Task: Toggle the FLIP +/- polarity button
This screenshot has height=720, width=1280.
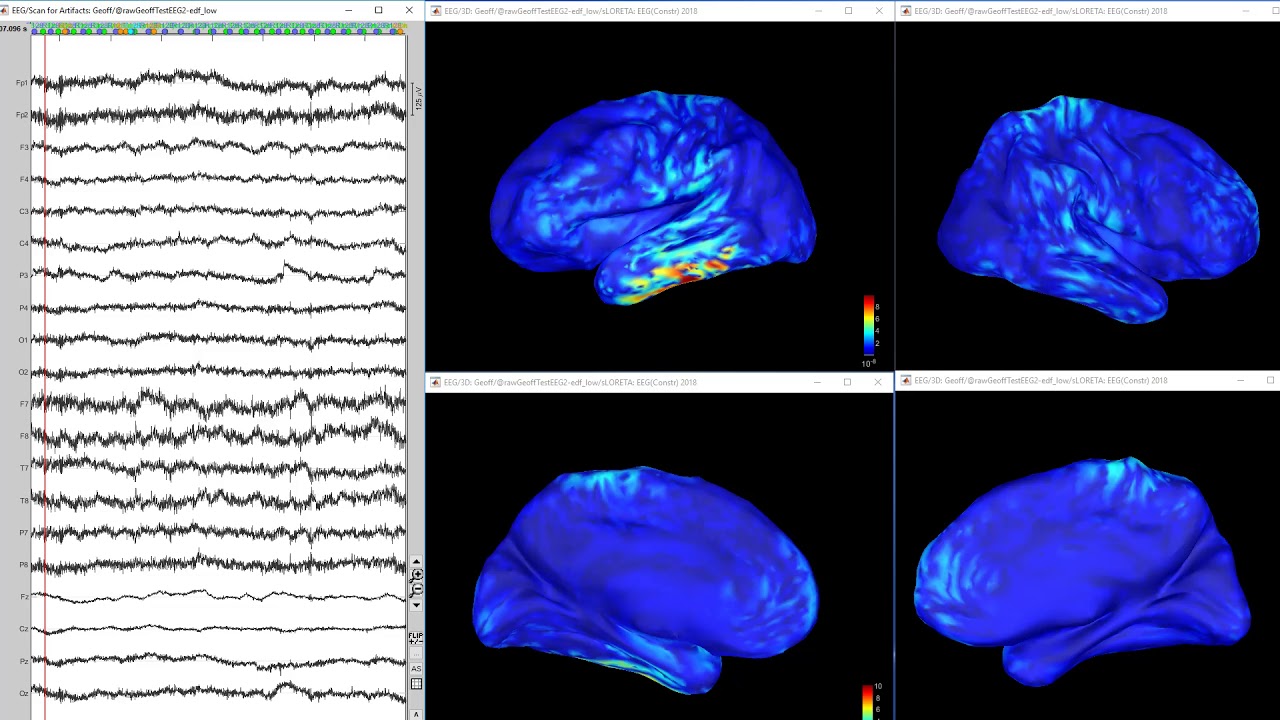Action: (x=416, y=636)
